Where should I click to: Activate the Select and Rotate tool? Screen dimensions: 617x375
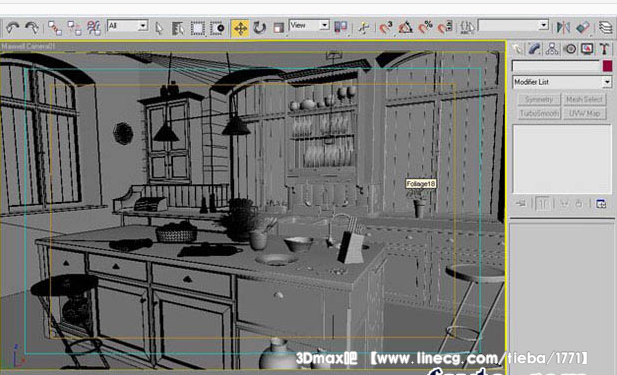[x=259, y=28]
